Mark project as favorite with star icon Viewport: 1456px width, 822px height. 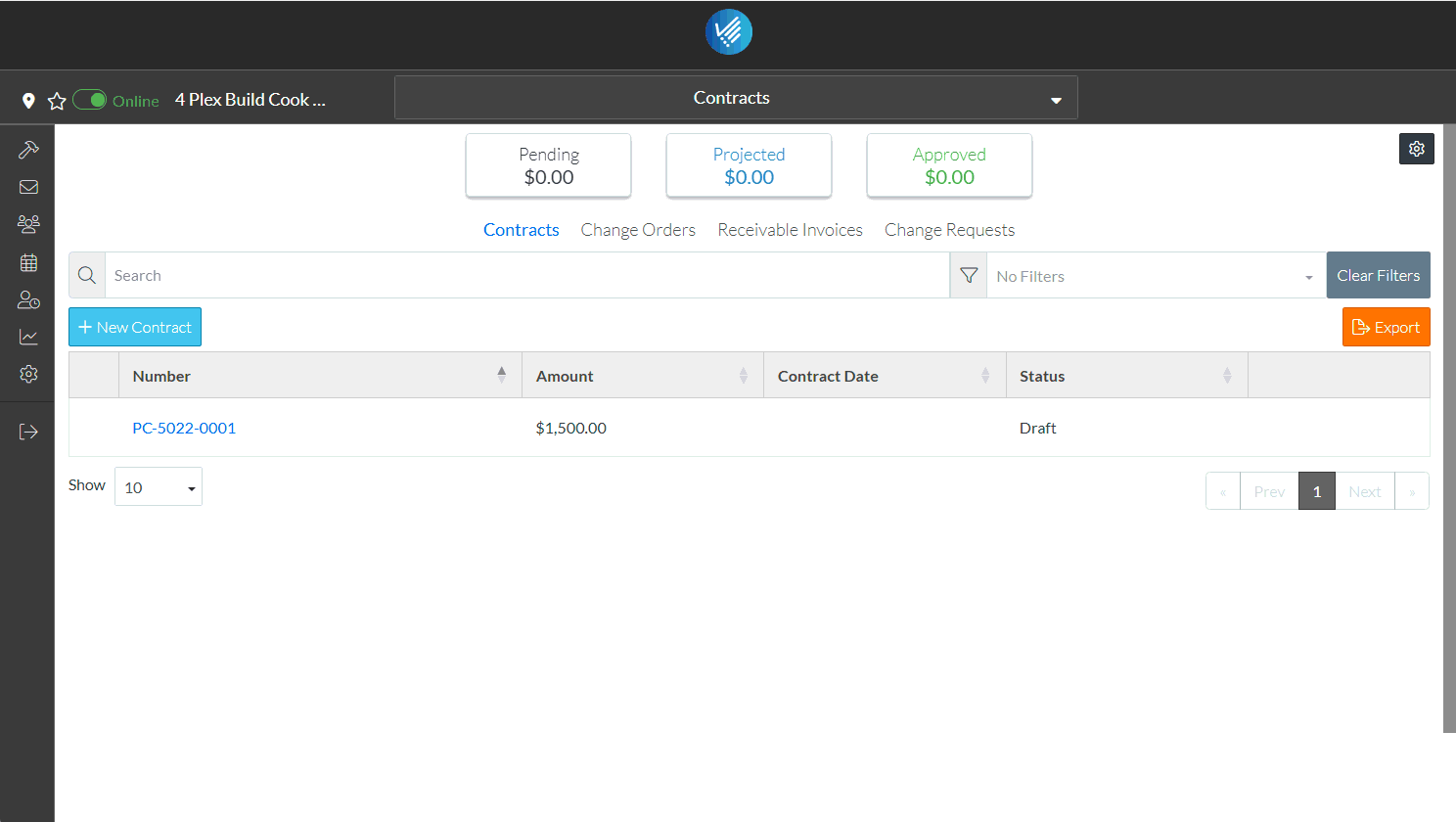[x=57, y=101]
